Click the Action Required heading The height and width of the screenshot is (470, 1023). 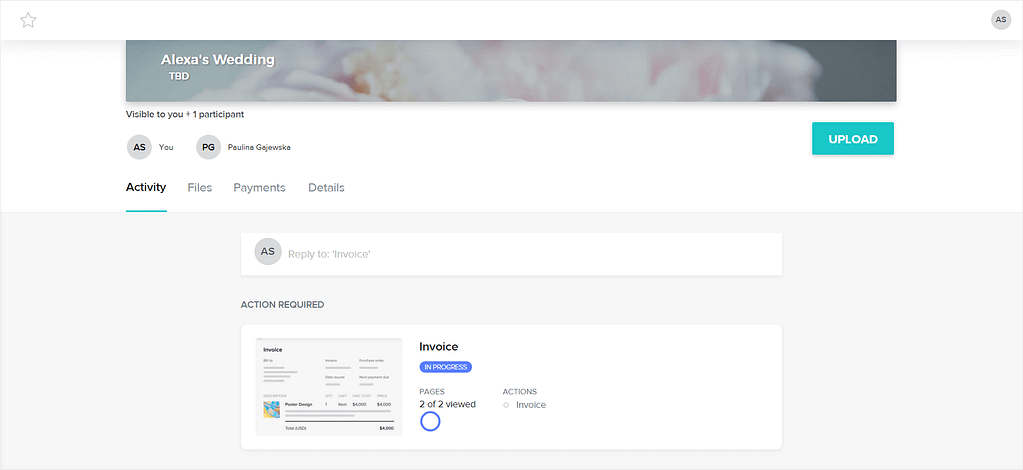(282, 305)
